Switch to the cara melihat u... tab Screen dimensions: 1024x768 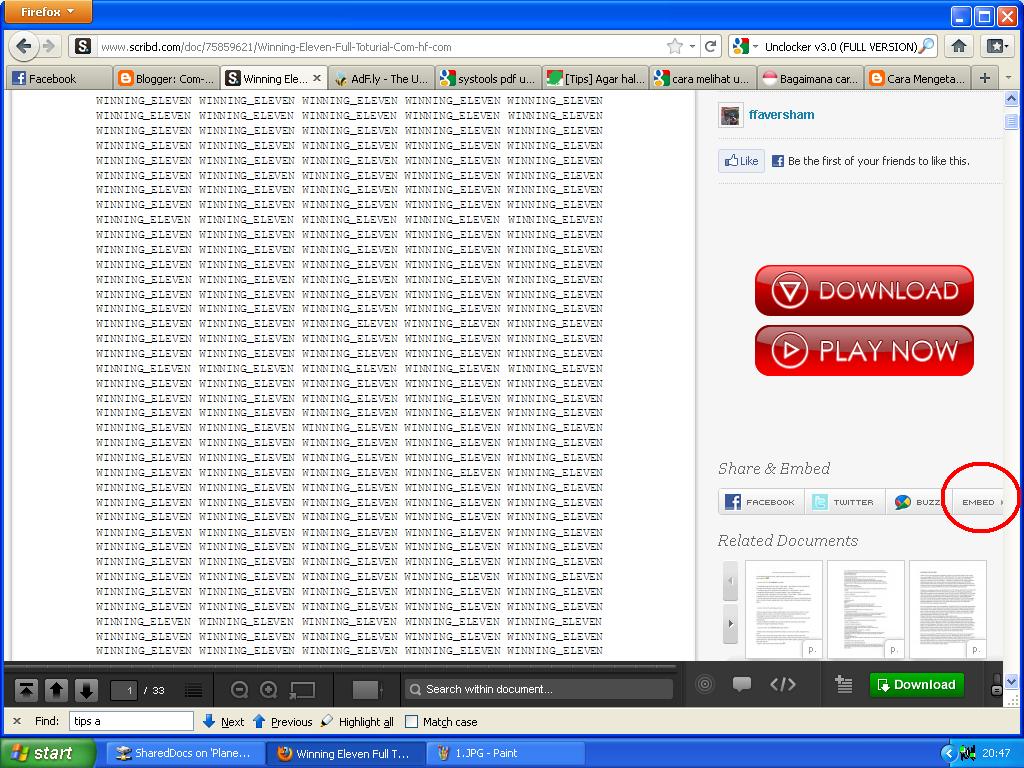703,78
